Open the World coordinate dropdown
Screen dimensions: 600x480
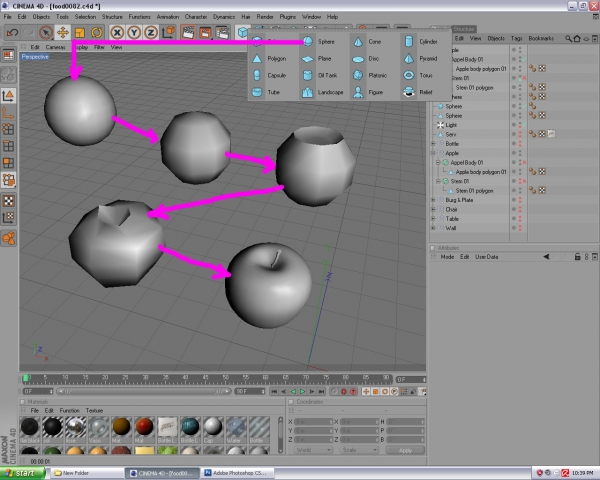(x=313, y=450)
